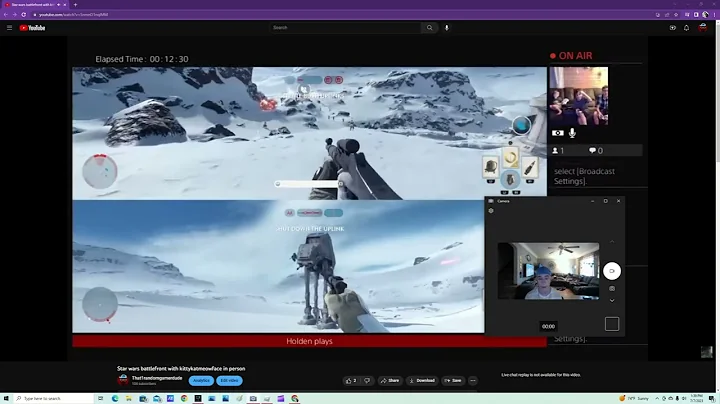Go to the YouTube home logo
Screen dimensions: 720x404
(32, 28)
